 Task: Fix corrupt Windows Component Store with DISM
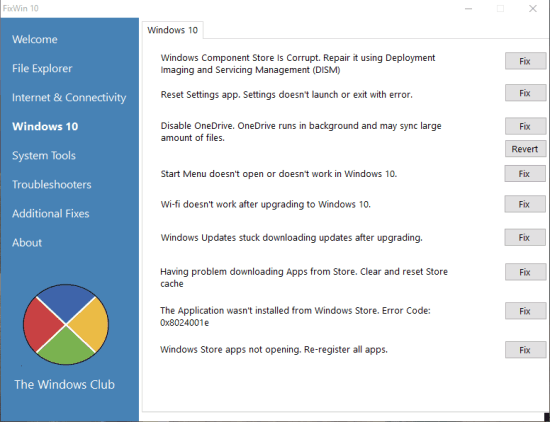tap(525, 61)
